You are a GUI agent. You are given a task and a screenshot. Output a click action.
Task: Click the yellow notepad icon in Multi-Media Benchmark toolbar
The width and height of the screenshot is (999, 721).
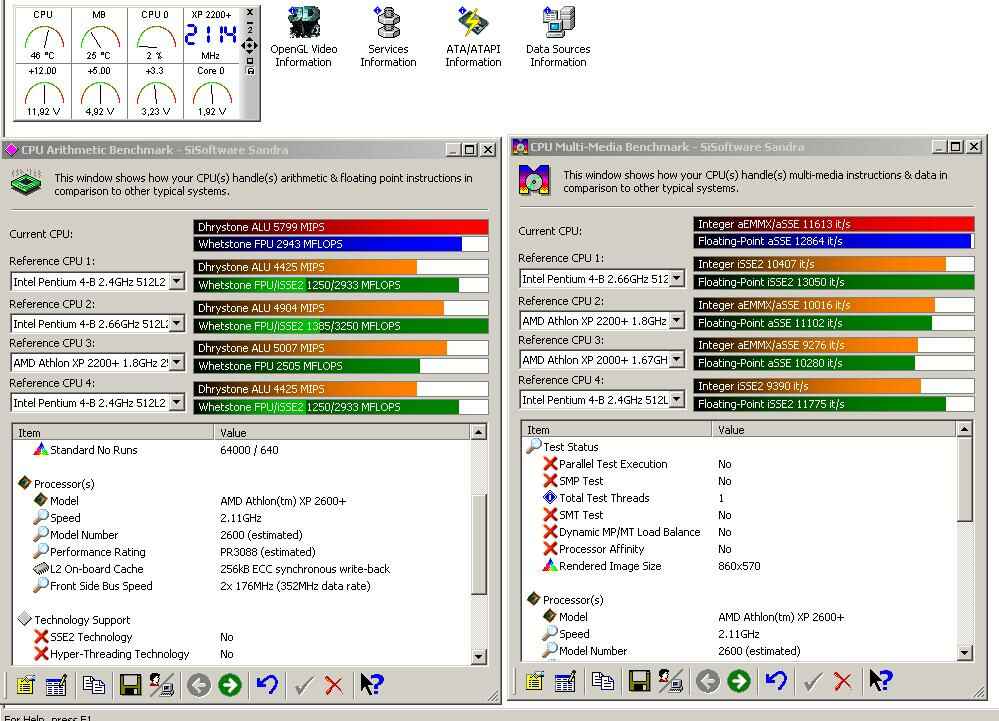534,682
